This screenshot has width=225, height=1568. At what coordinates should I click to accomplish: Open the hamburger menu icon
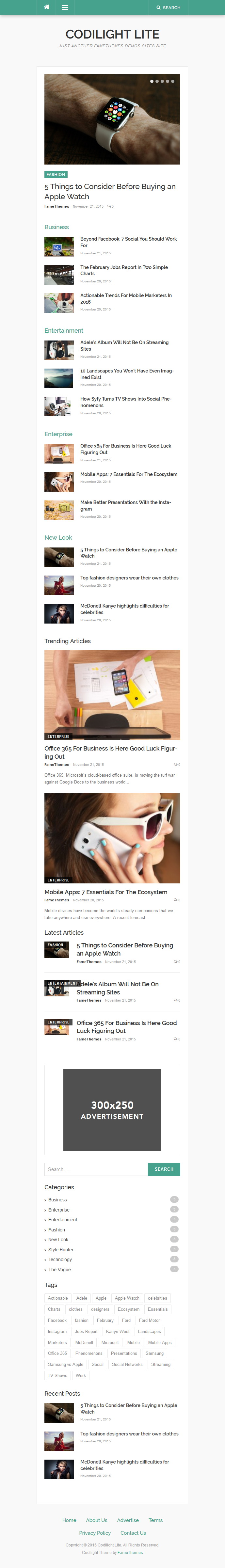click(64, 7)
